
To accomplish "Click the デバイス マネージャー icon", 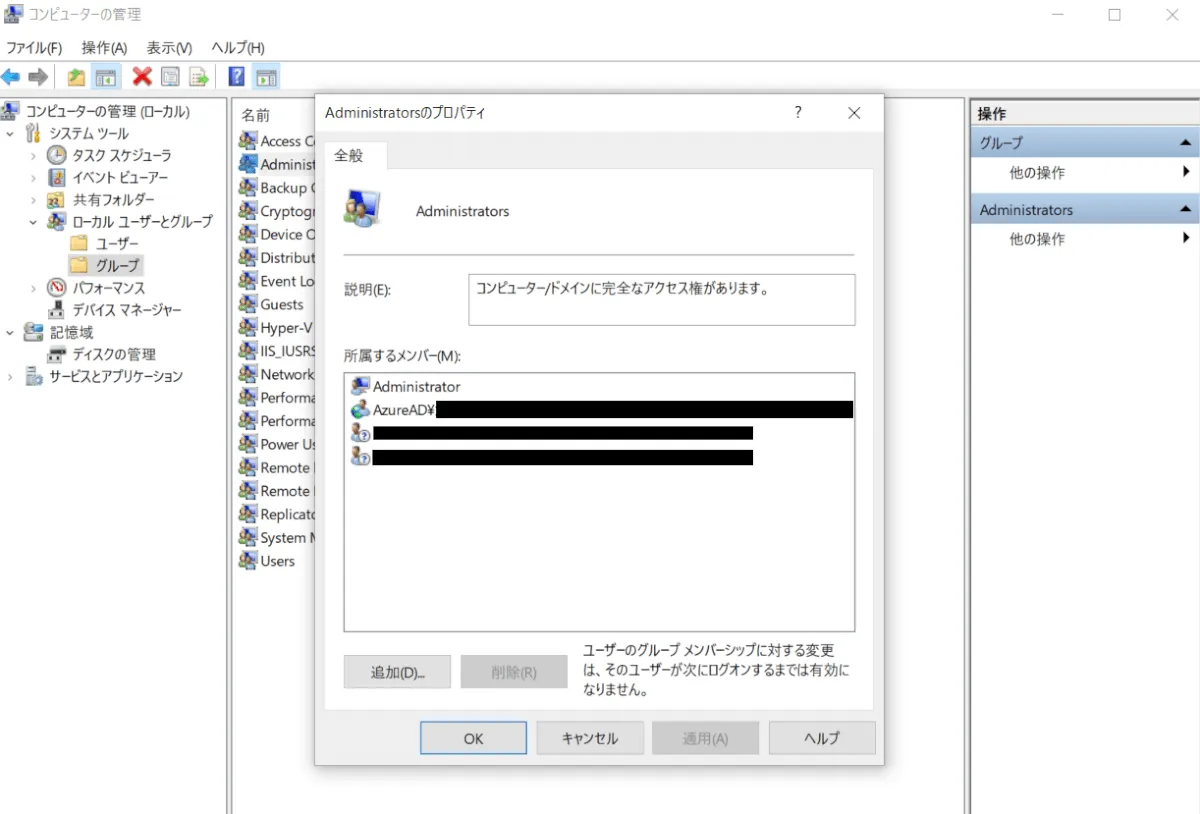I will tap(57, 310).
